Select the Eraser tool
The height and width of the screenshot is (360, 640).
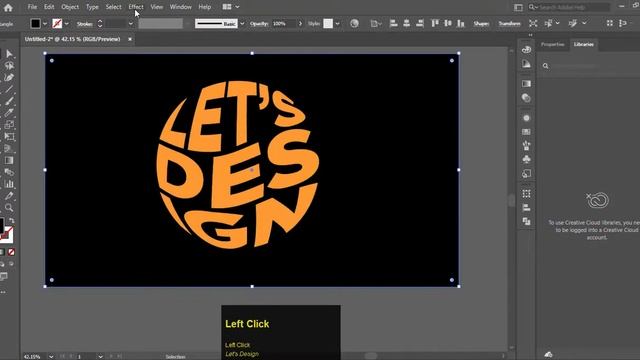9,113
